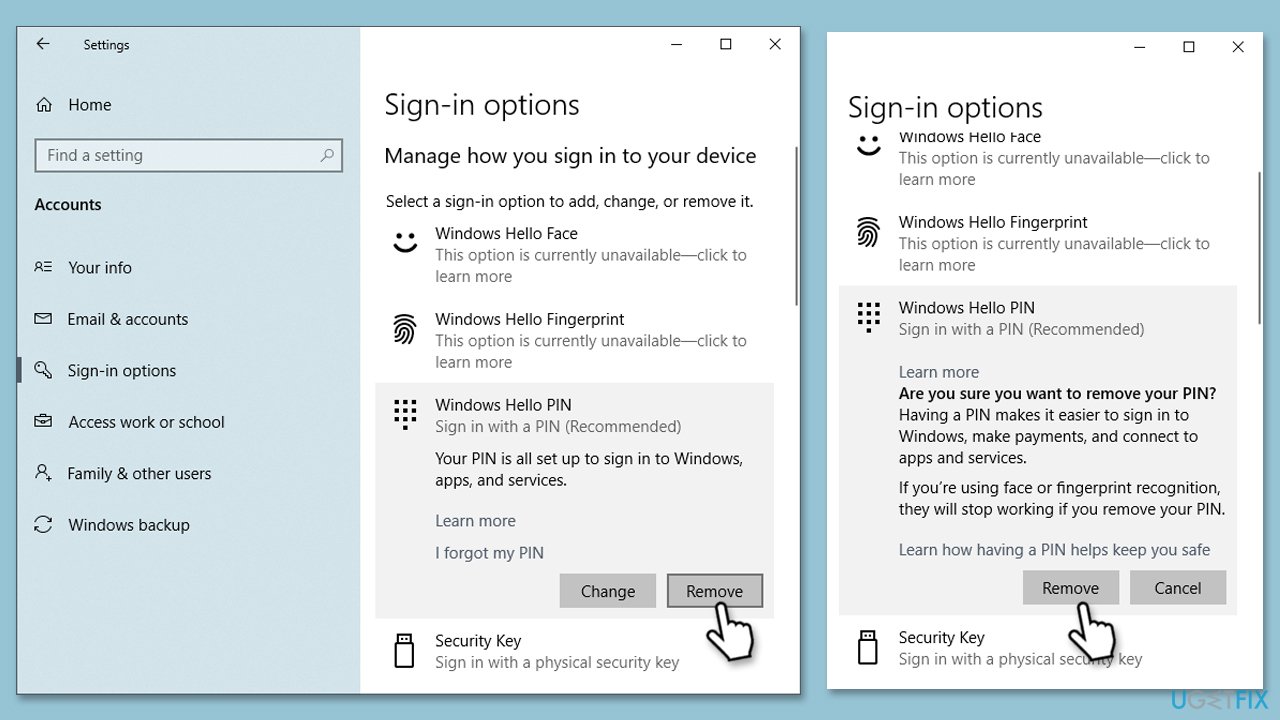1280x720 pixels.
Task: Click the Settings window title text
Action: point(106,45)
